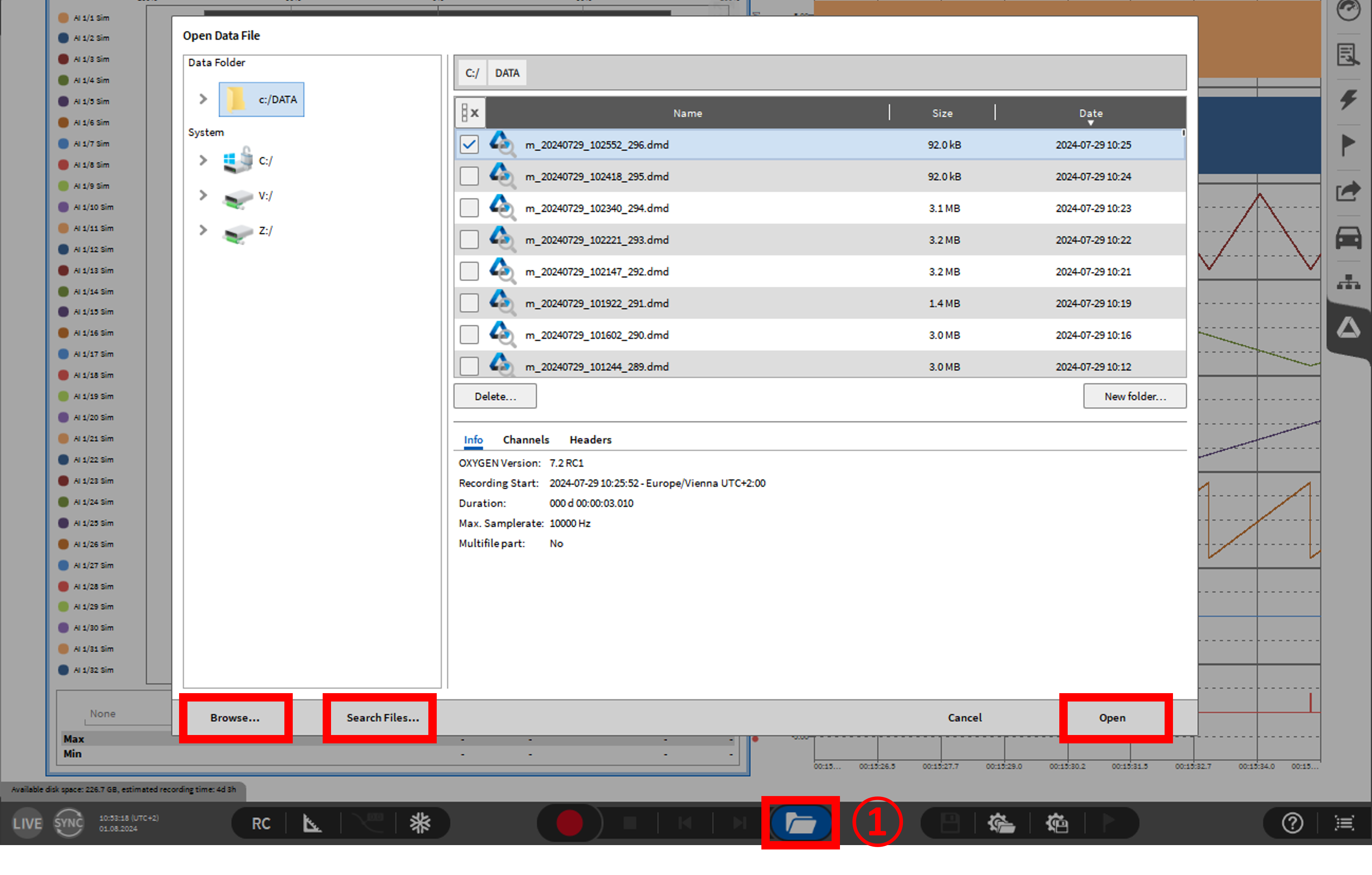Expand the V:/ drive tree node
This screenshot has height=875, width=1372.
(203, 195)
